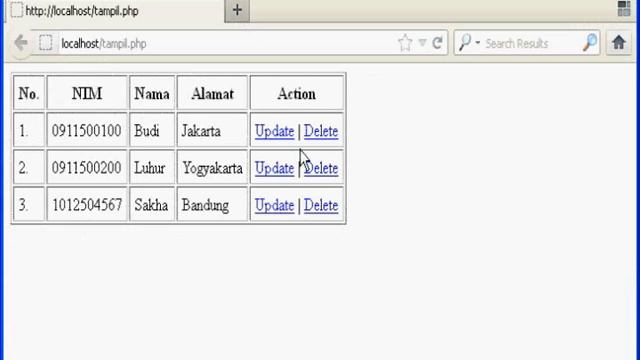
Task: Click Delete link for Luhur
Action: tap(321, 168)
